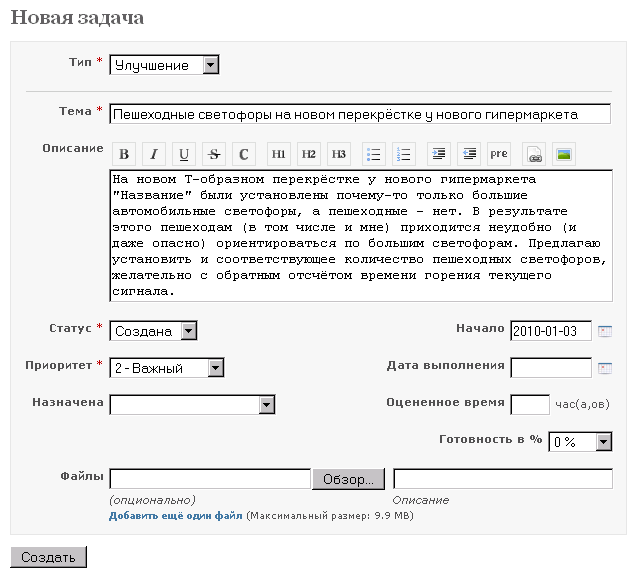This screenshot has width=638, height=581.
Task: Toggle italic formatting in description toolbar
Action: (154, 154)
